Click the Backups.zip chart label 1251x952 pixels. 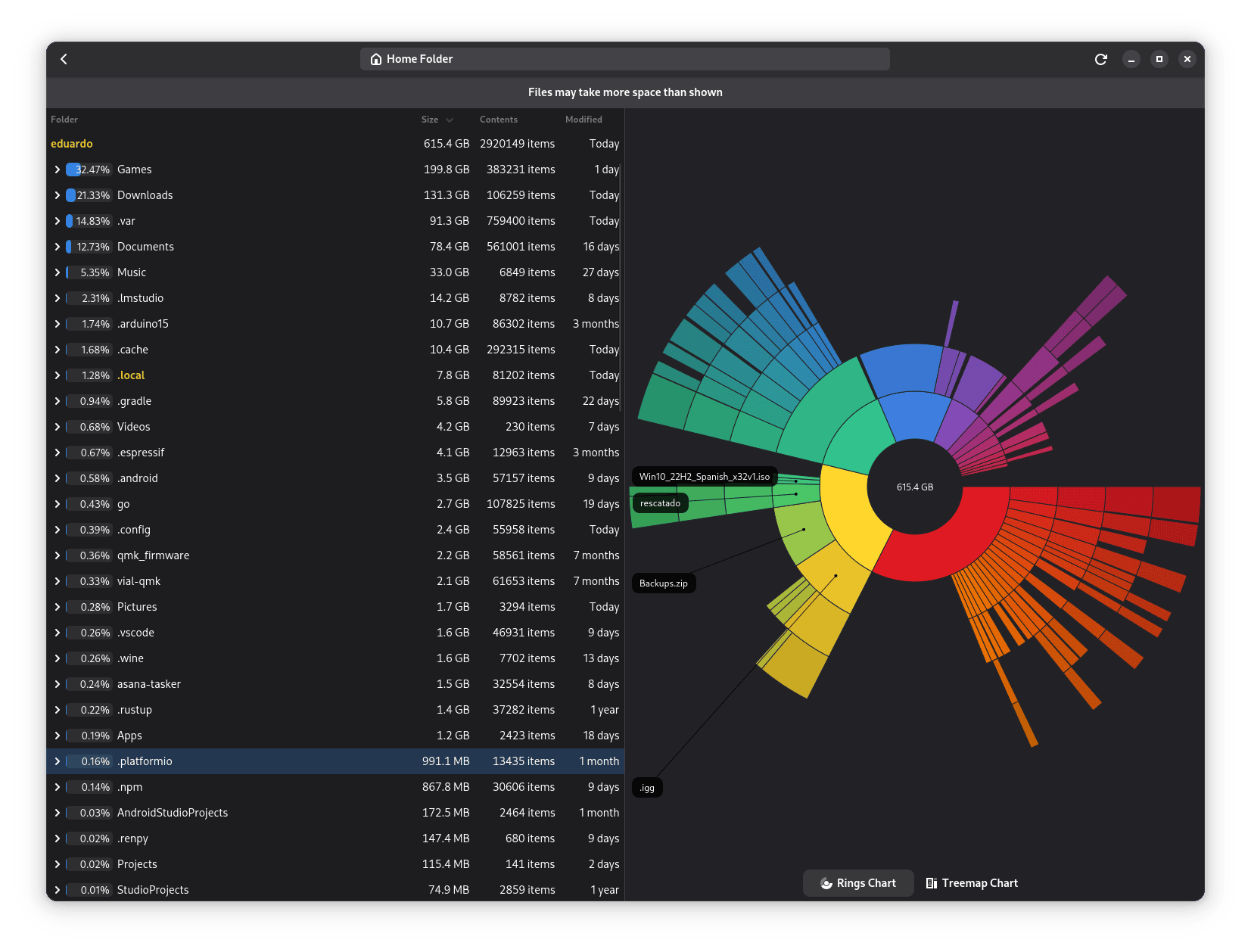coord(664,583)
